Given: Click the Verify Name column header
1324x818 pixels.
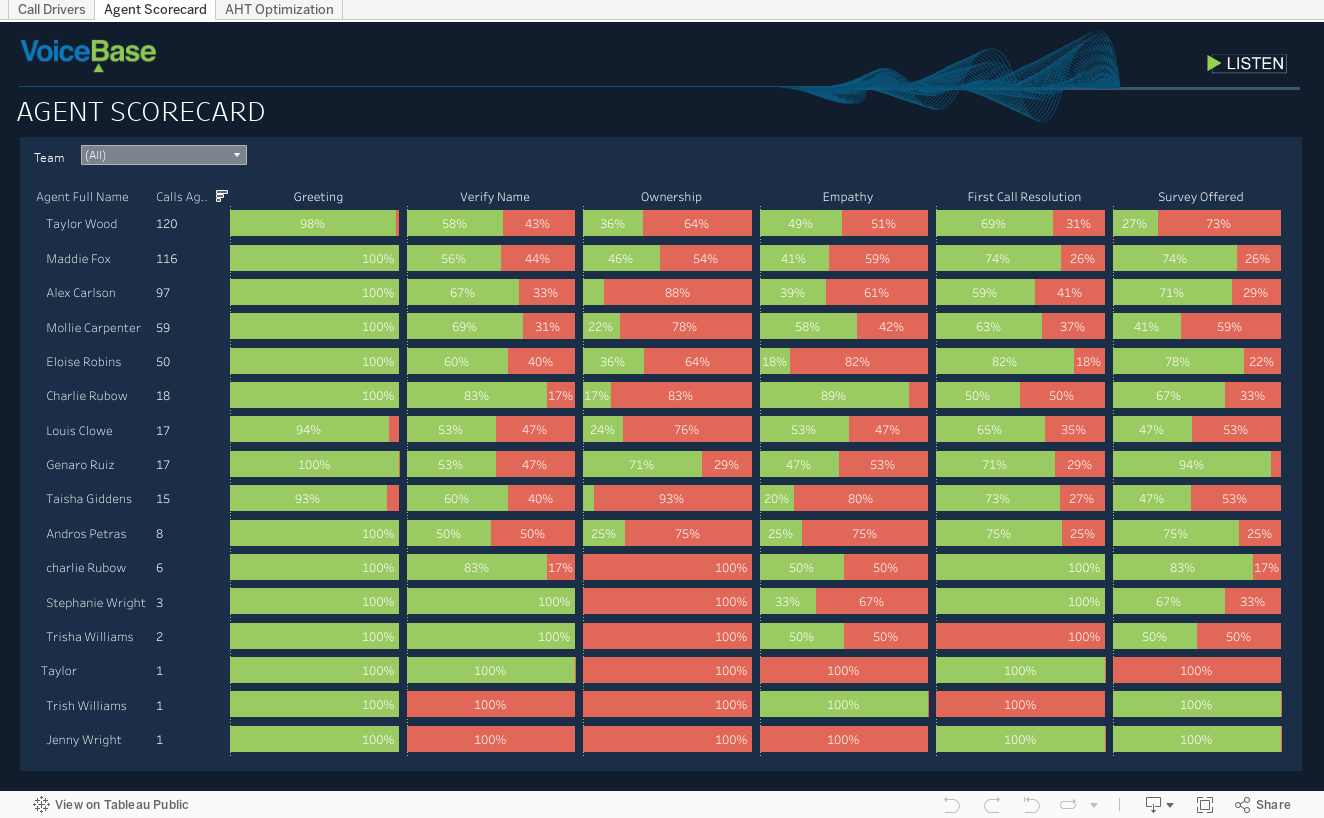Looking at the screenshot, I should pyautogui.click(x=495, y=197).
